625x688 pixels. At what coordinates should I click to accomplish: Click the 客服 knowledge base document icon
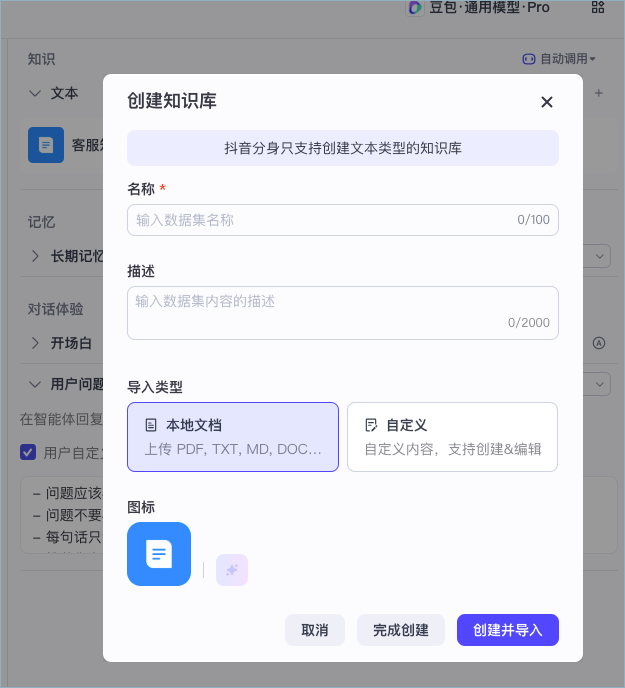click(46, 145)
